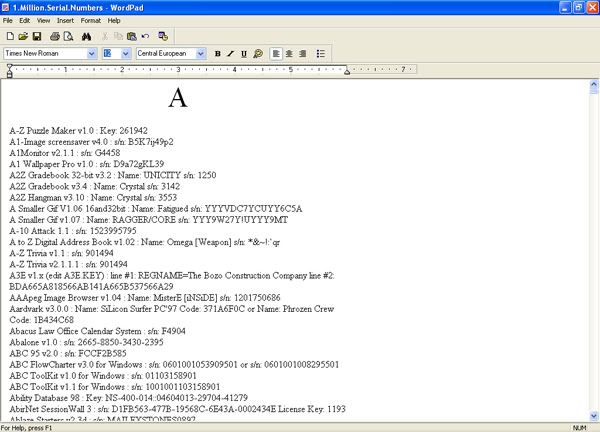Toggle bold formatting
Image resolution: width=600 pixels, height=432 pixels.
pos(217,54)
